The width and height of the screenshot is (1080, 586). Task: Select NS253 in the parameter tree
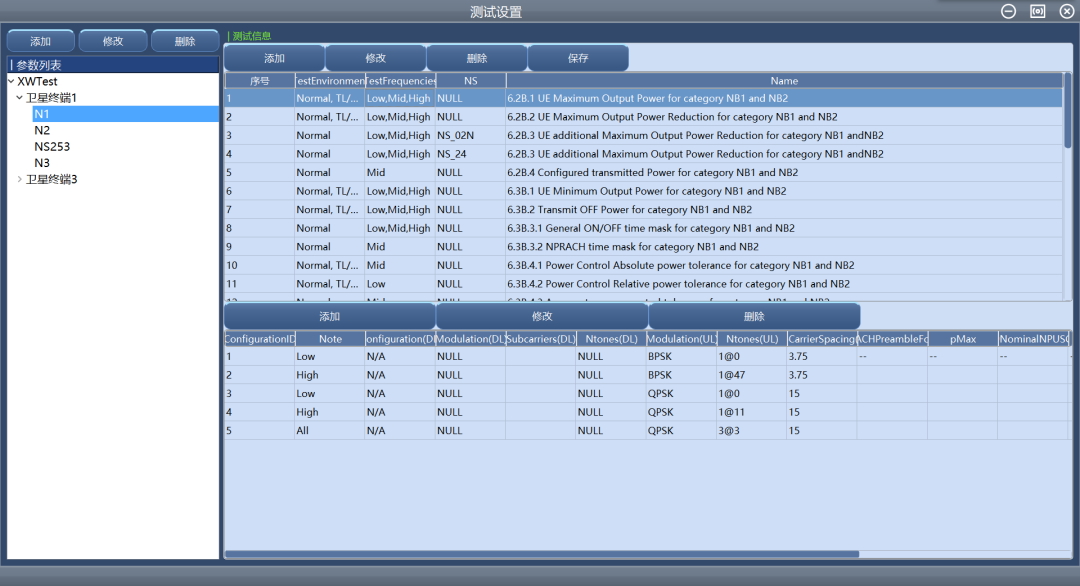click(52, 147)
